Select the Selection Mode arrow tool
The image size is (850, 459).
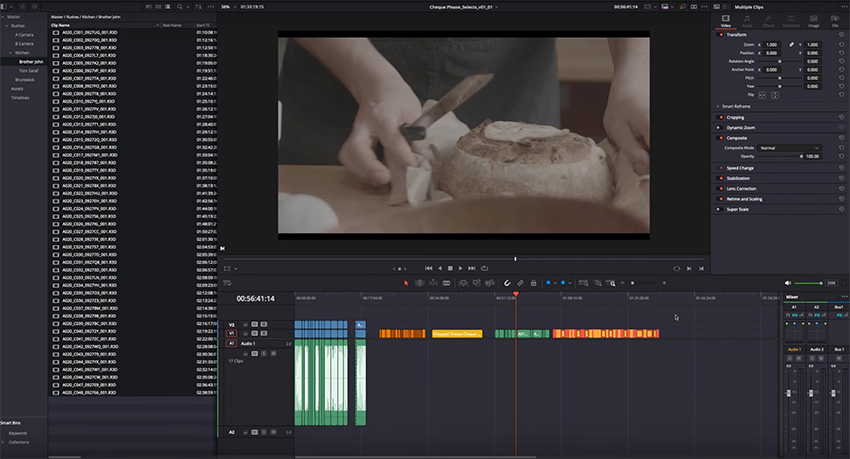click(x=405, y=283)
